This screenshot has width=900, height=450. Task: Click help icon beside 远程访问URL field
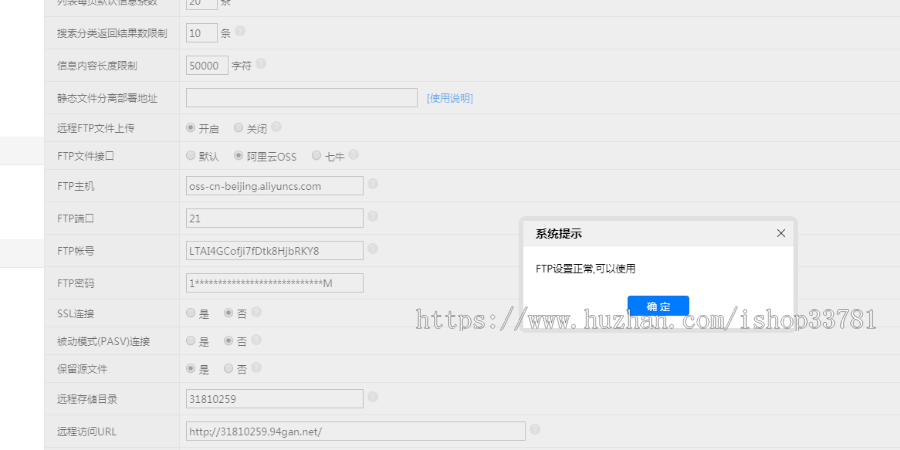534,429
